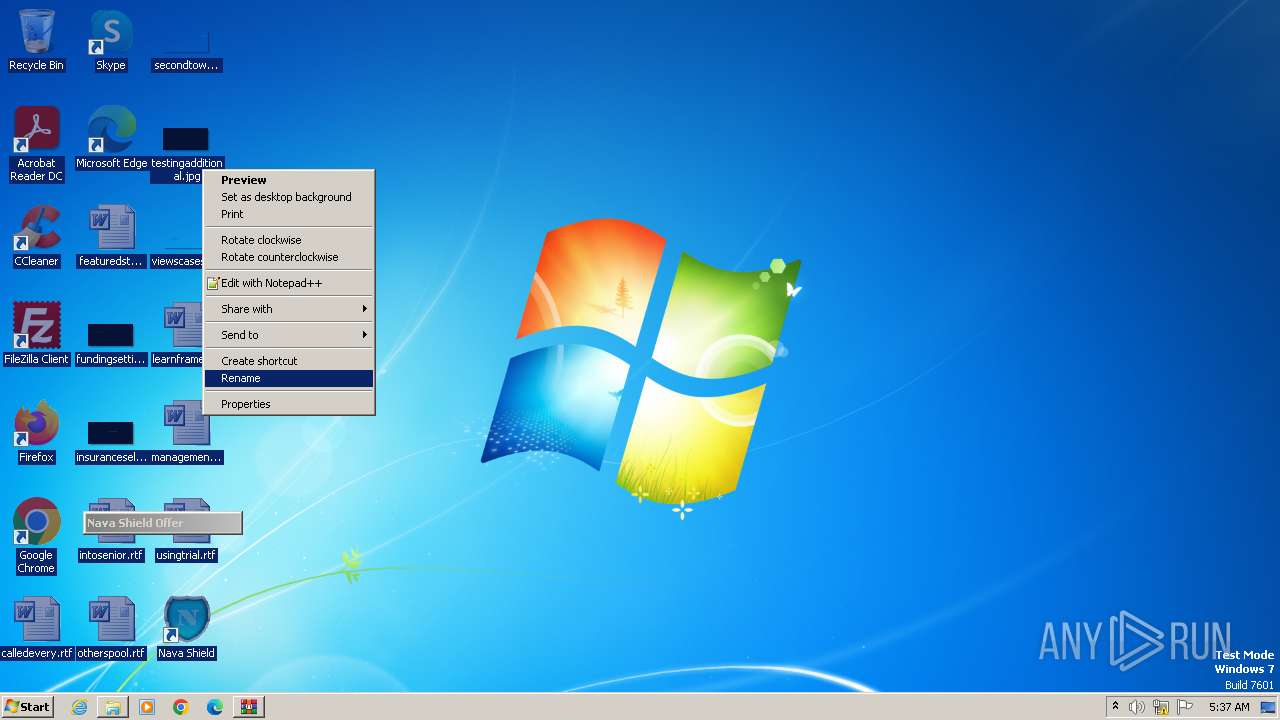Select the featuredst... document icon

(111, 236)
